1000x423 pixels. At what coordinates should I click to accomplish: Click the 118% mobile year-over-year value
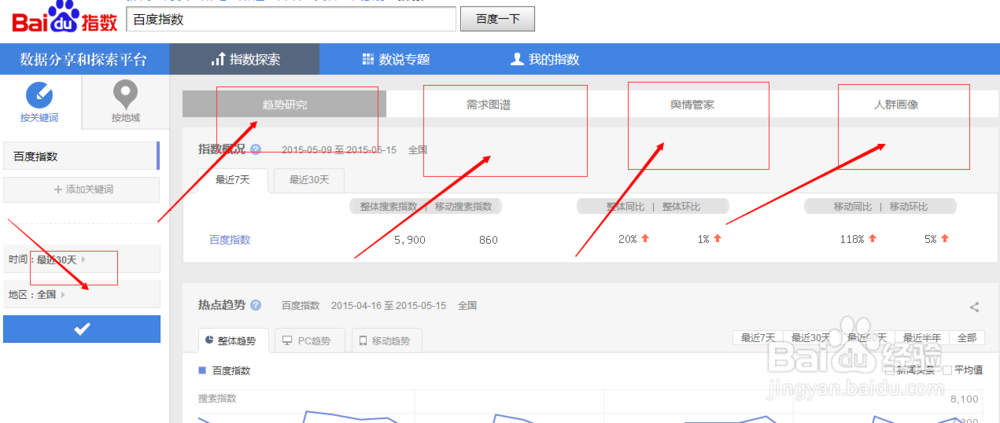pyautogui.click(x=852, y=239)
